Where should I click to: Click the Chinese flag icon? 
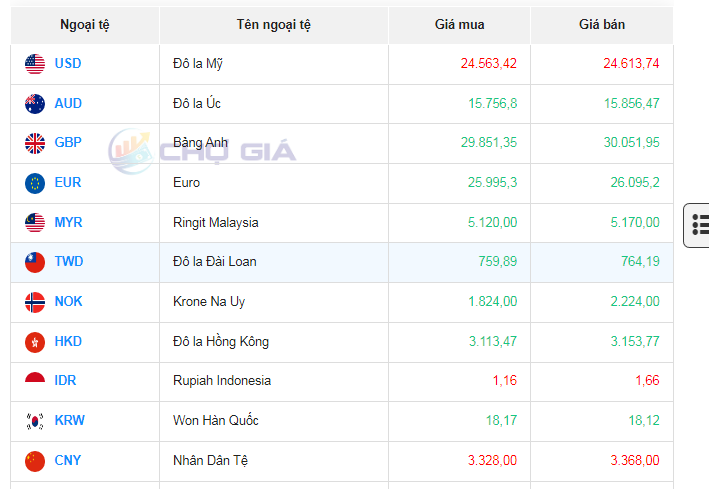coord(35,461)
